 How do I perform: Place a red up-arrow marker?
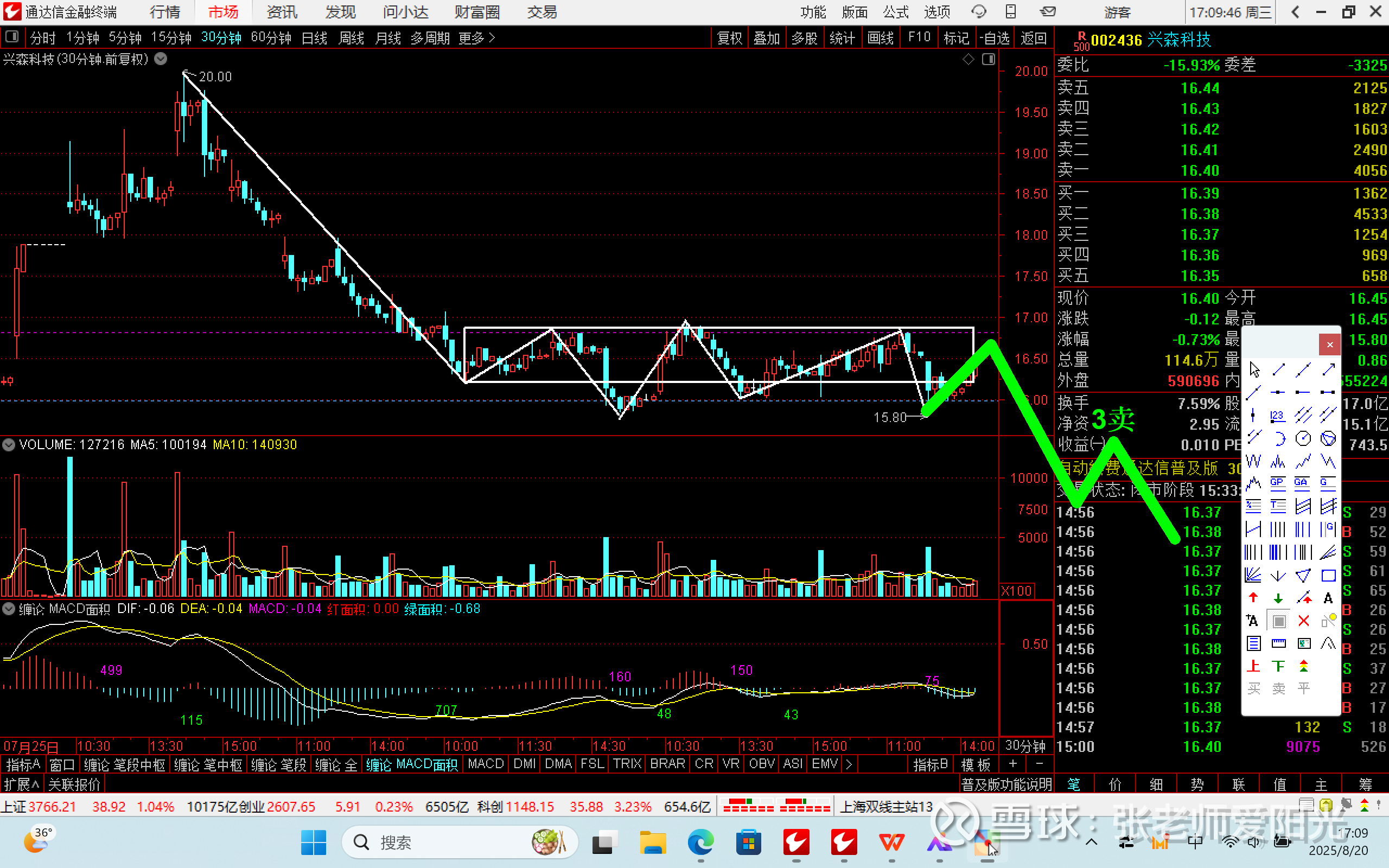click(1254, 598)
